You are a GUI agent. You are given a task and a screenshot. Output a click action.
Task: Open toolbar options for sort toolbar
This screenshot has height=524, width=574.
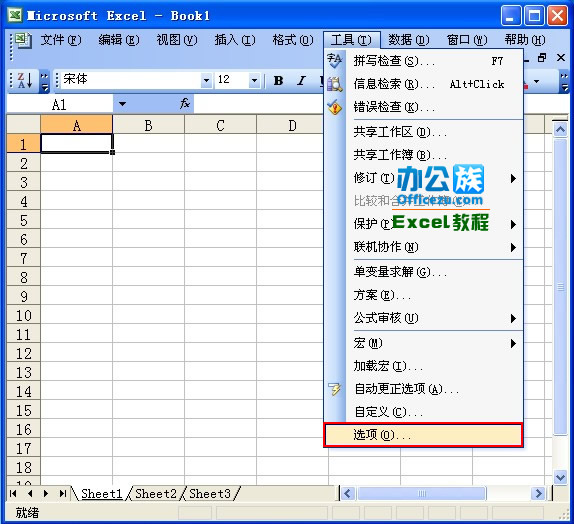click(x=44, y=81)
